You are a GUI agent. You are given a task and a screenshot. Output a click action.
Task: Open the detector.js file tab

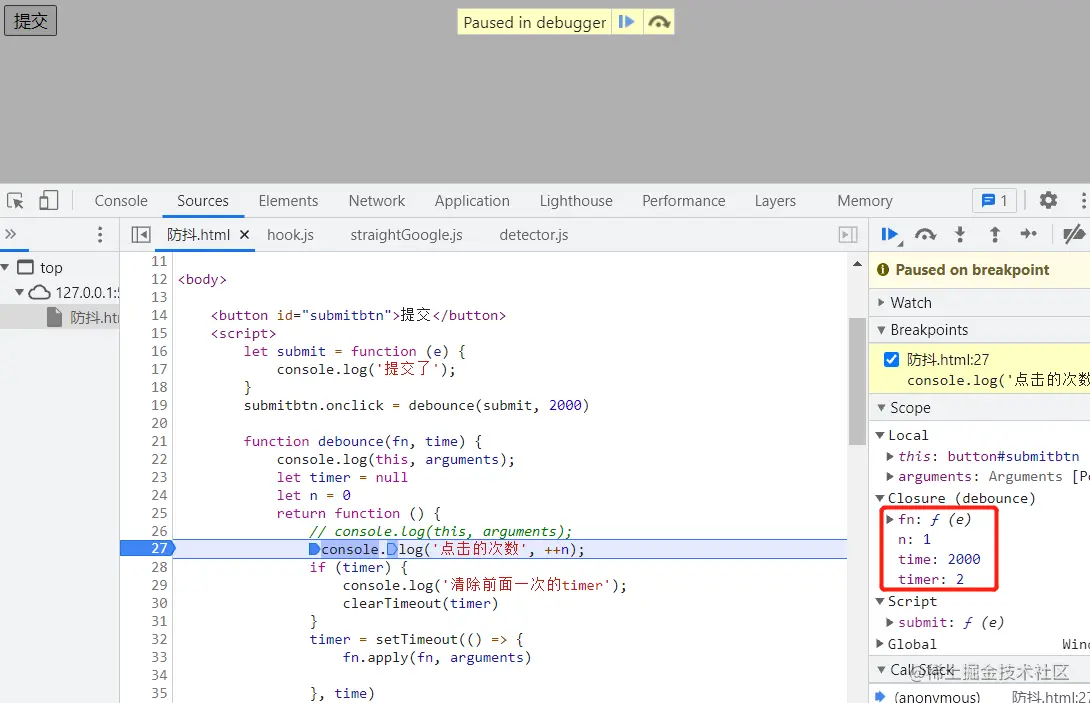(533, 235)
